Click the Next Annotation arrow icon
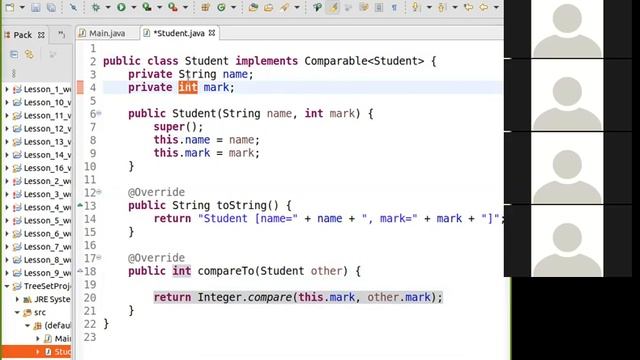Viewport: 640px width, 360px height. (x=416, y=7)
